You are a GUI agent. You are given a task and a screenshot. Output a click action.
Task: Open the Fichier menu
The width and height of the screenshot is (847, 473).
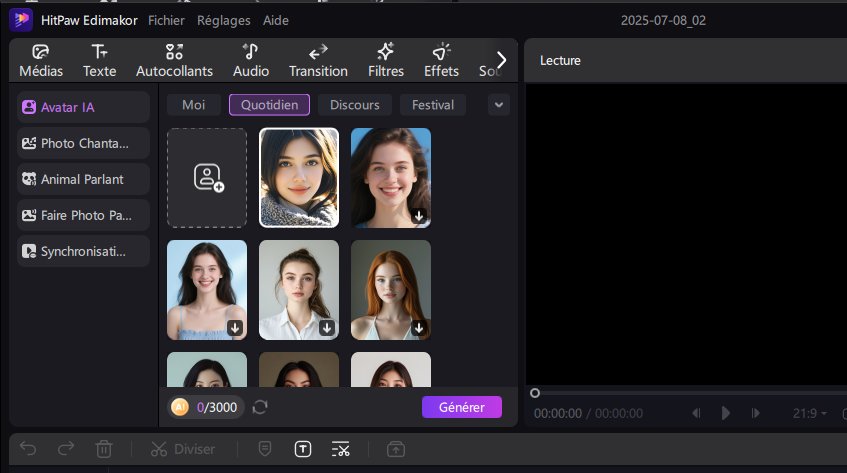[166, 21]
